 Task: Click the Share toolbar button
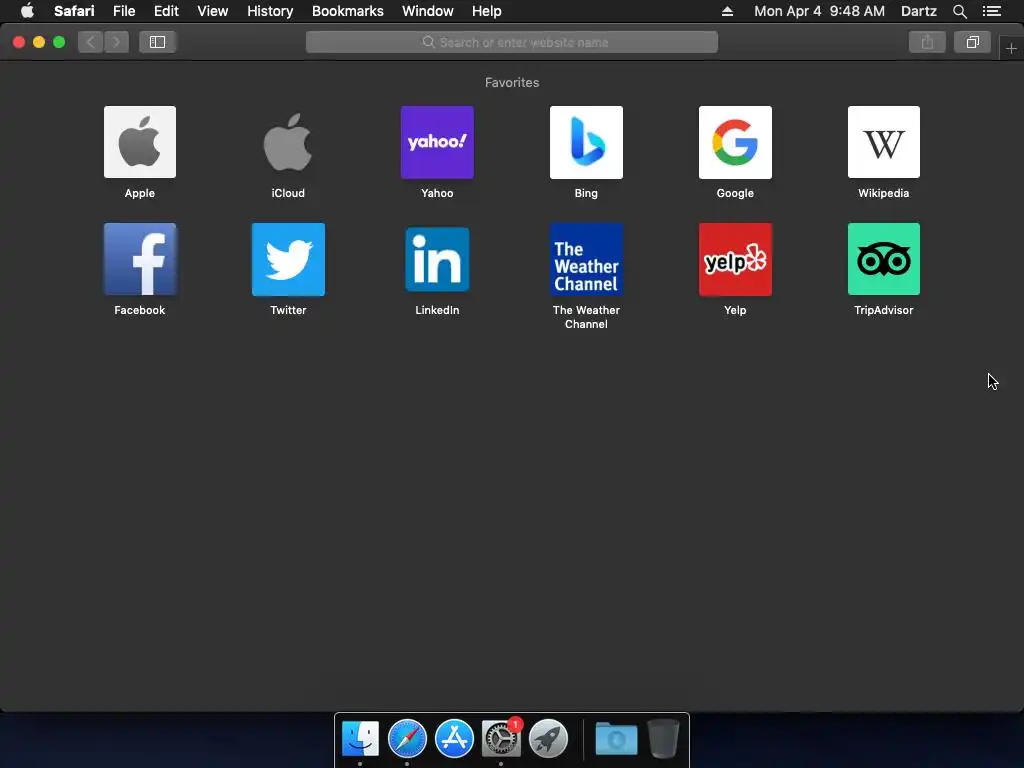coord(927,42)
